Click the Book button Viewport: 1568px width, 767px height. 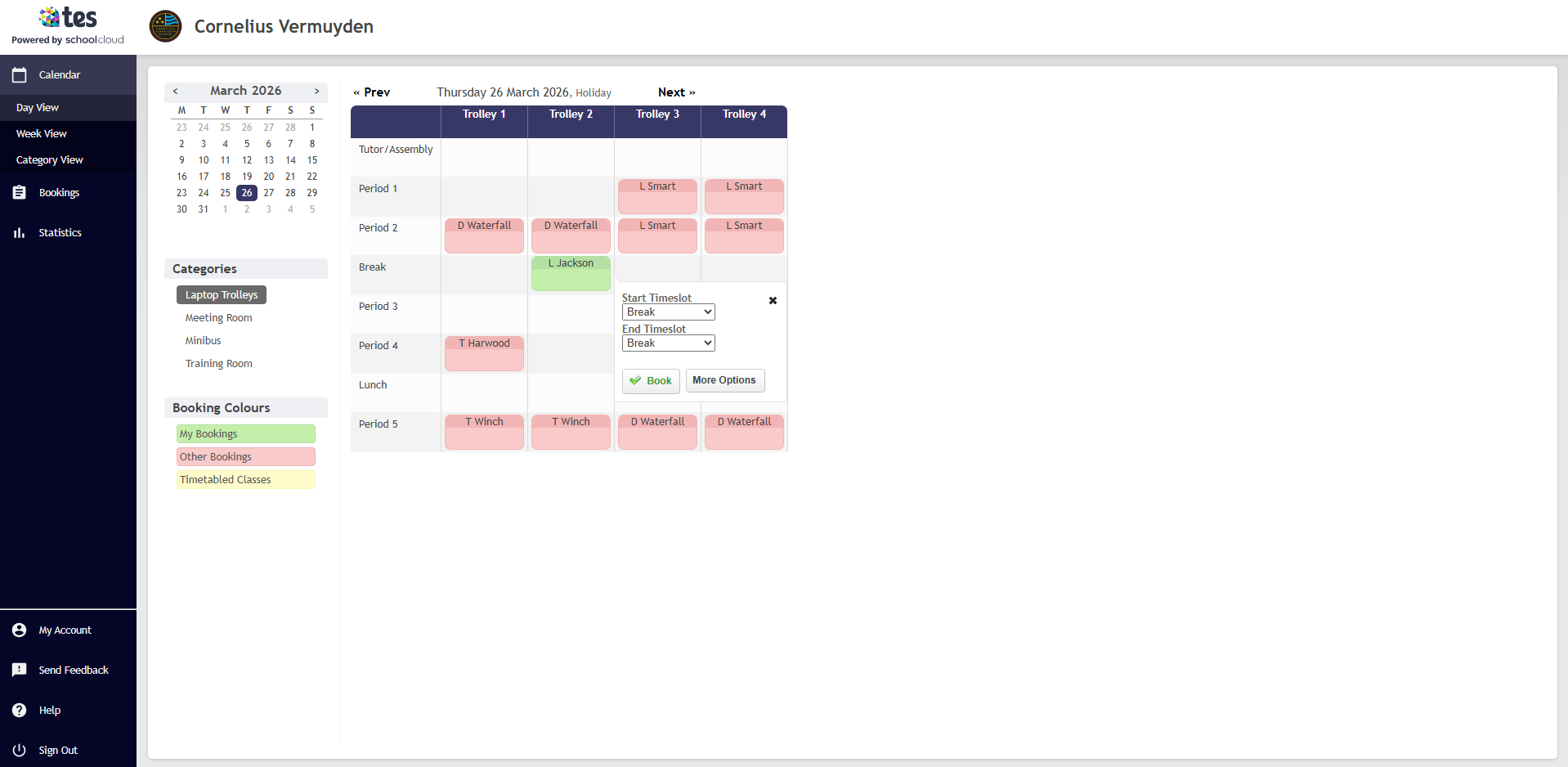click(651, 381)
